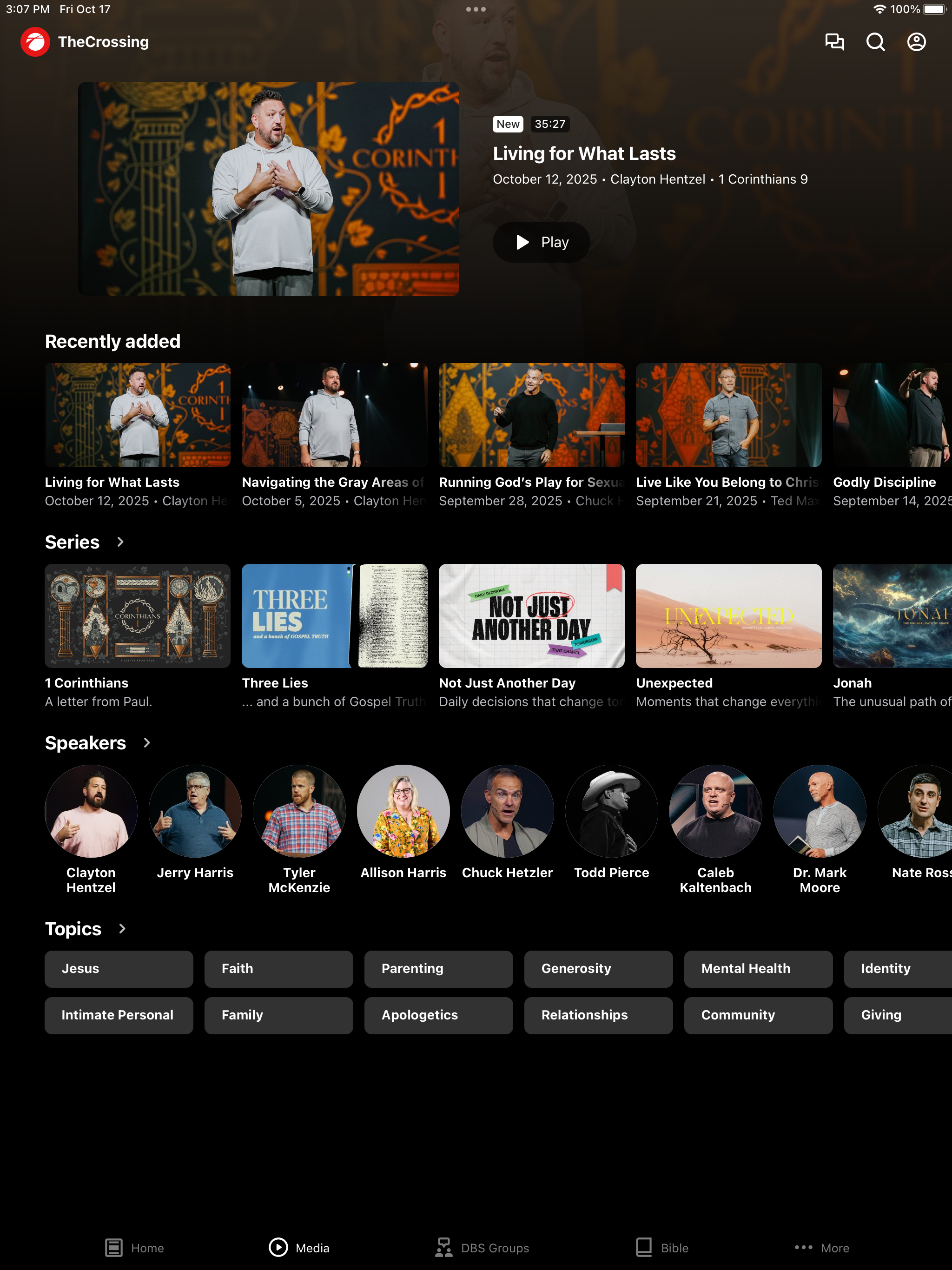This screenshot has width=952, height=1270.
Task: Open the Bible tab
Action: (x=662, y=1248)
